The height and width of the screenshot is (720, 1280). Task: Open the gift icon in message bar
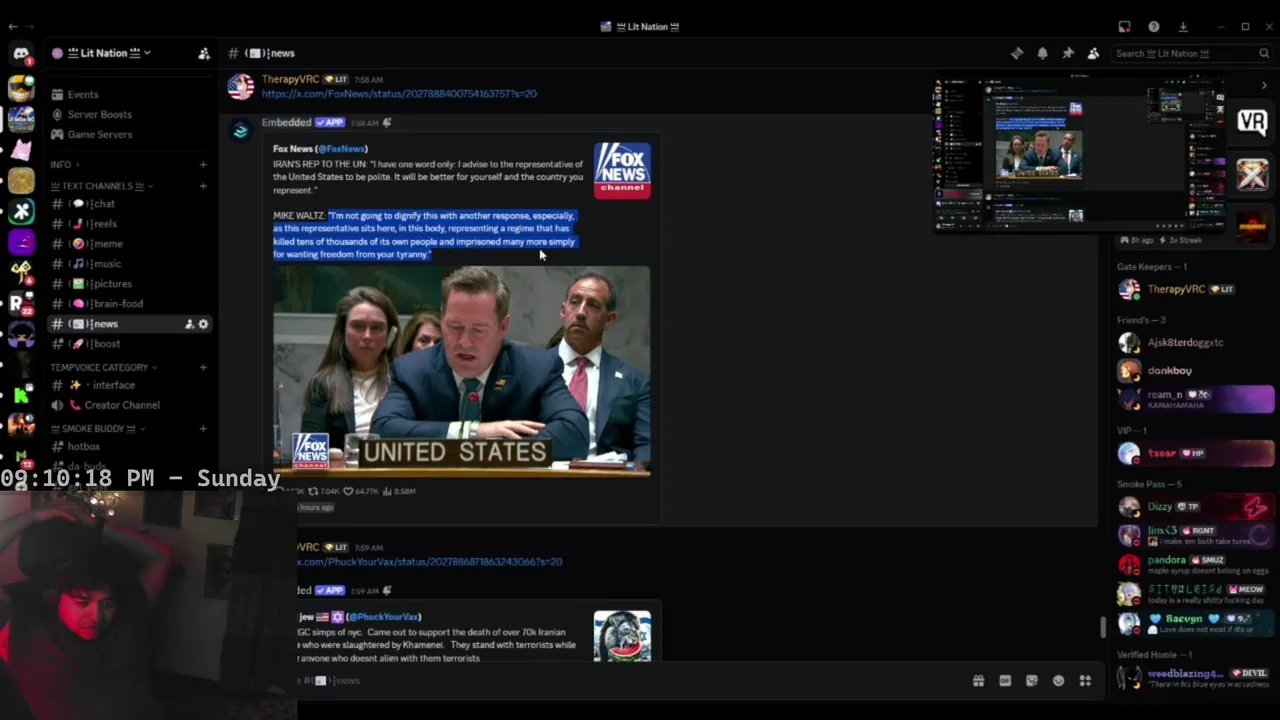(x=978, y=681)
